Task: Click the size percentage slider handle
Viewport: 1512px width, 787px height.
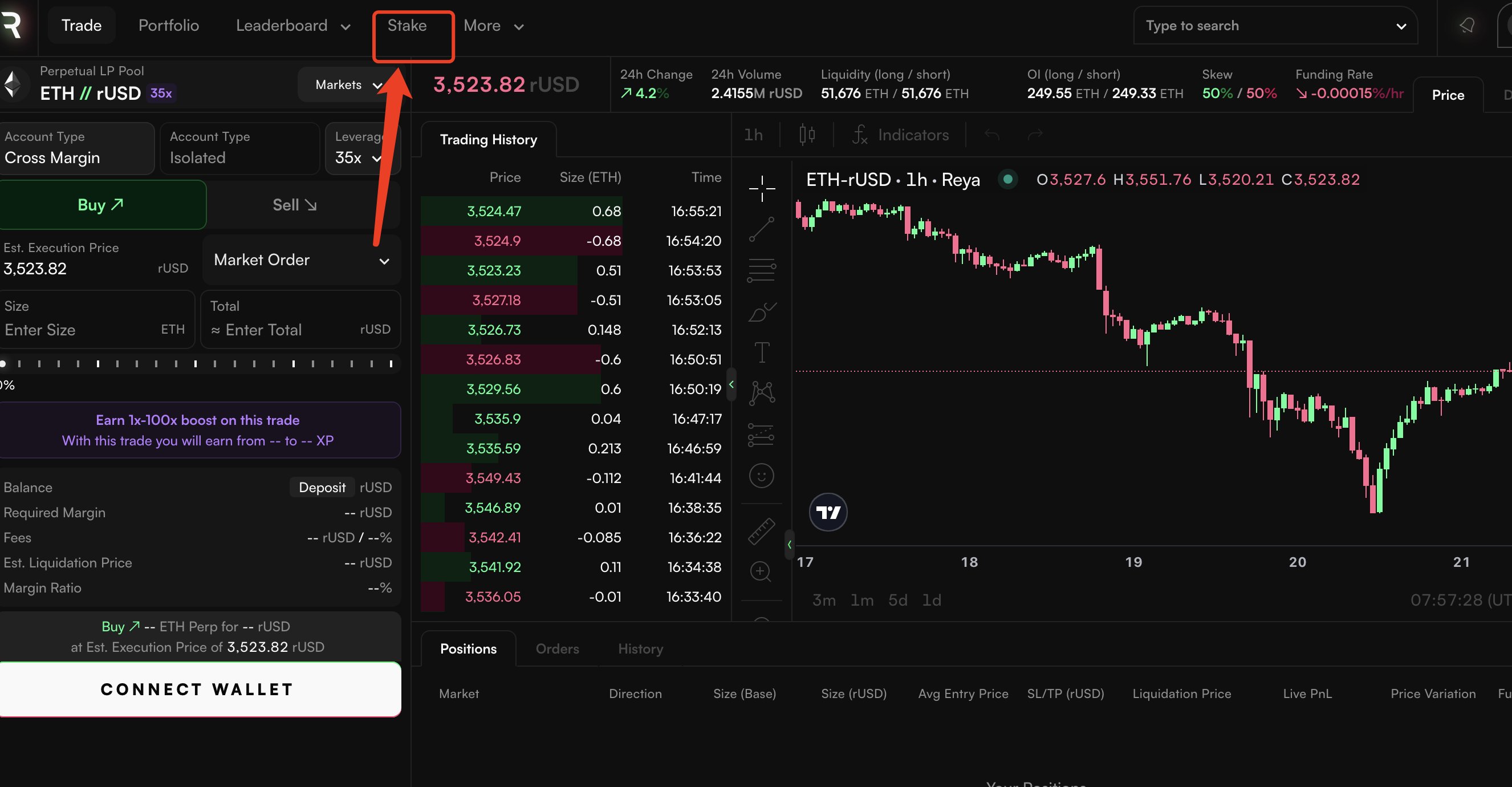Action: point(3,364)
